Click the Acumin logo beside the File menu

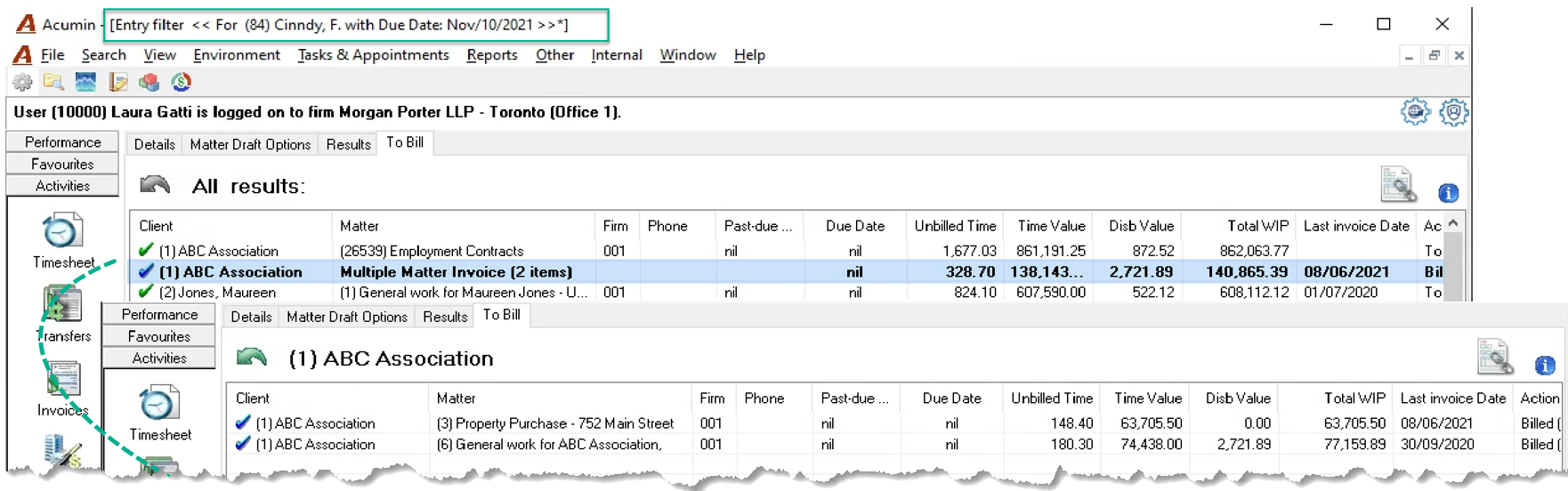pos(22,55)
